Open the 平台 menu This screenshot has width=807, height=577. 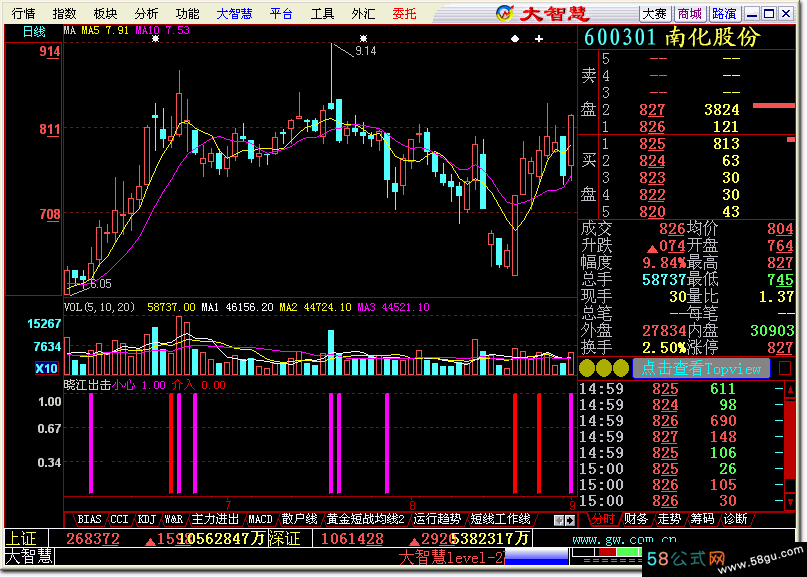[281, 13]
